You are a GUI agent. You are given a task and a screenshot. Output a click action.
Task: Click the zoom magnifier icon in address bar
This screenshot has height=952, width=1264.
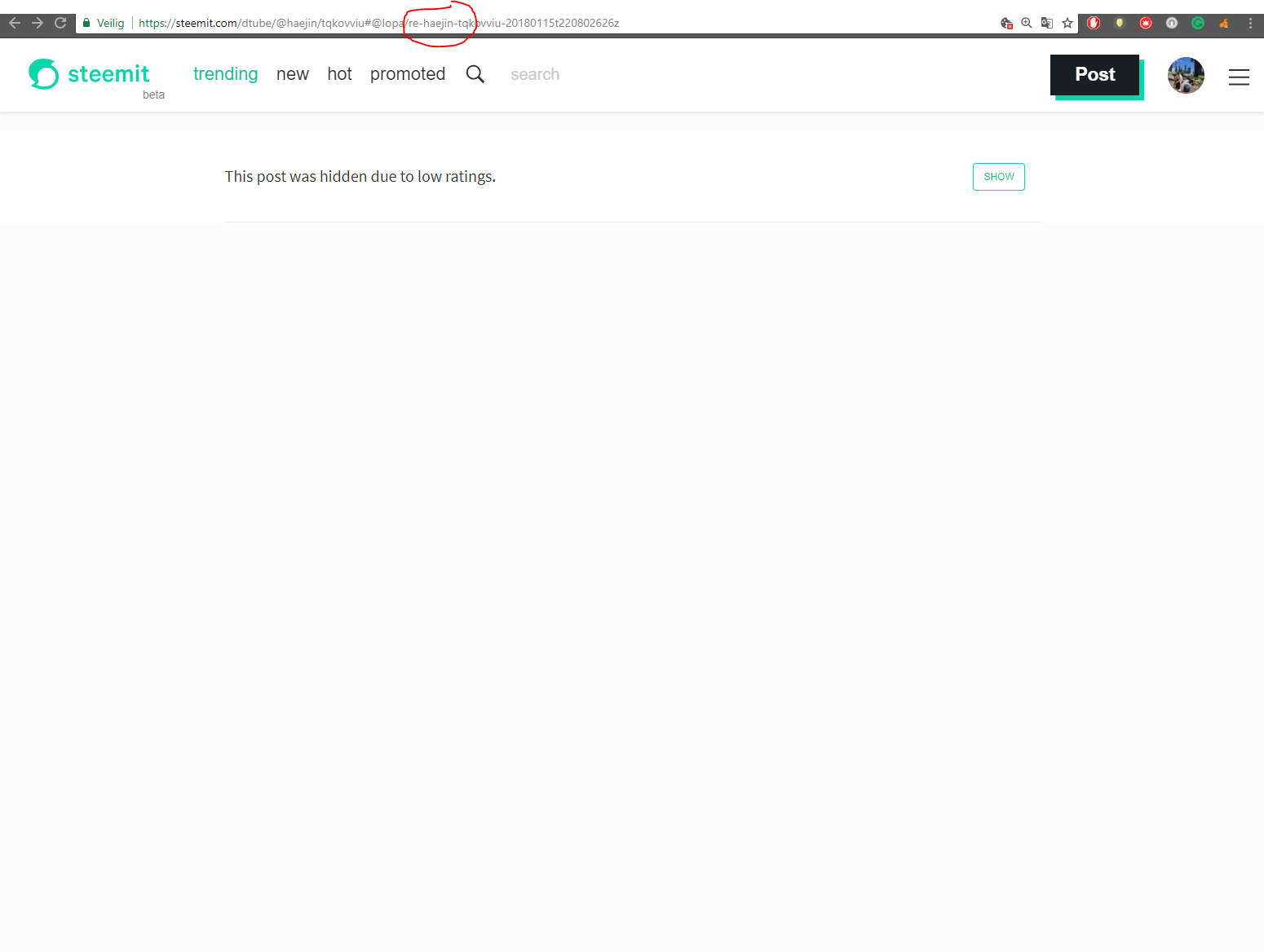point(1027,23)
